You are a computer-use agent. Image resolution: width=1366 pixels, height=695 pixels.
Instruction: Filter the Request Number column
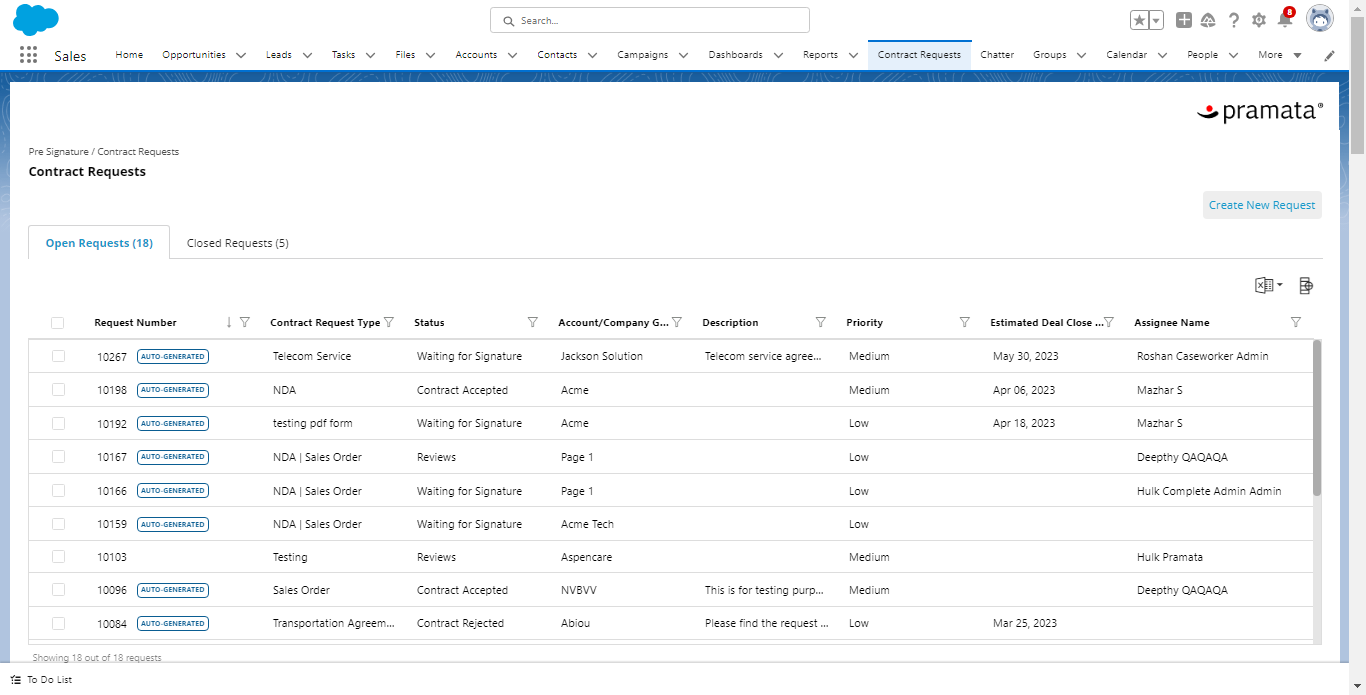point(245,322)
